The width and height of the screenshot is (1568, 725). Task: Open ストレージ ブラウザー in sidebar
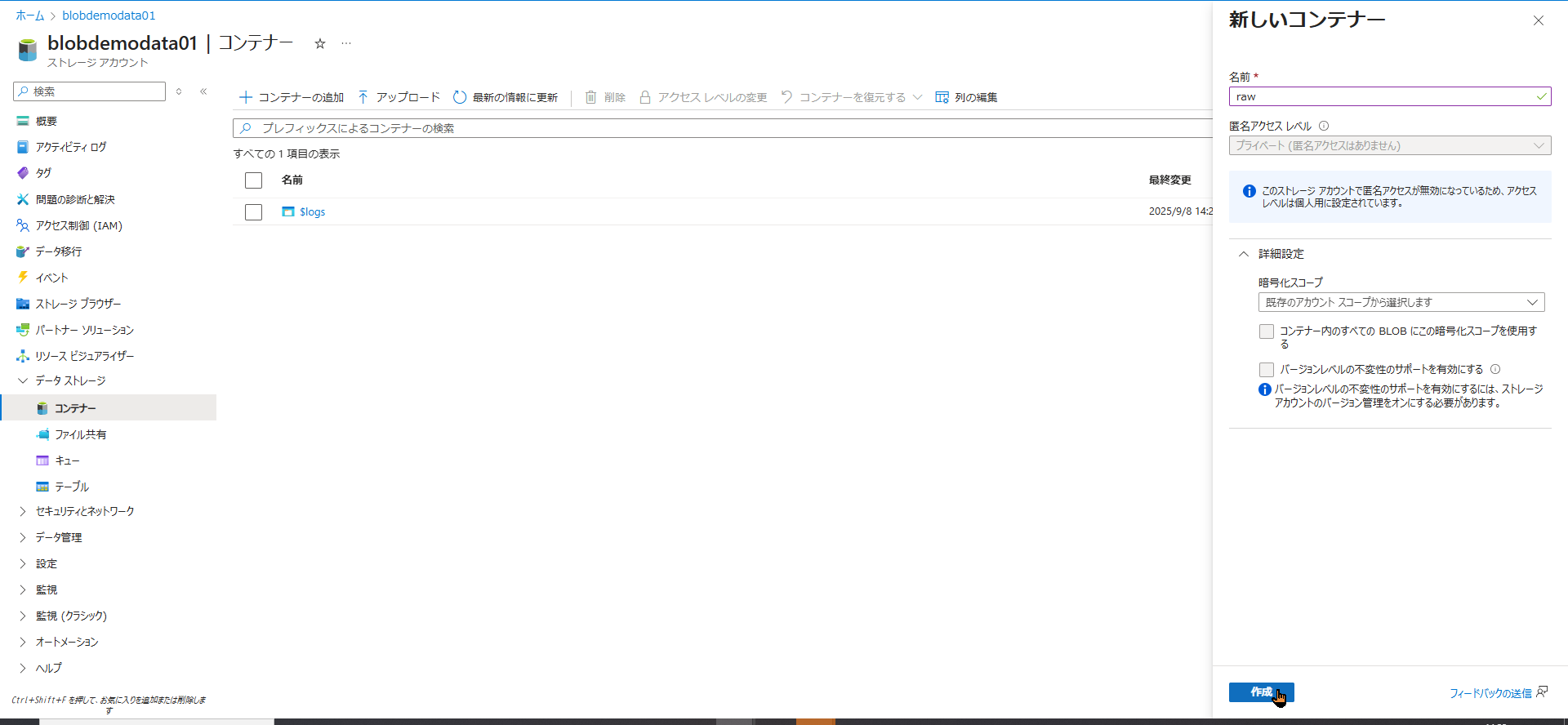coord(78,304)
